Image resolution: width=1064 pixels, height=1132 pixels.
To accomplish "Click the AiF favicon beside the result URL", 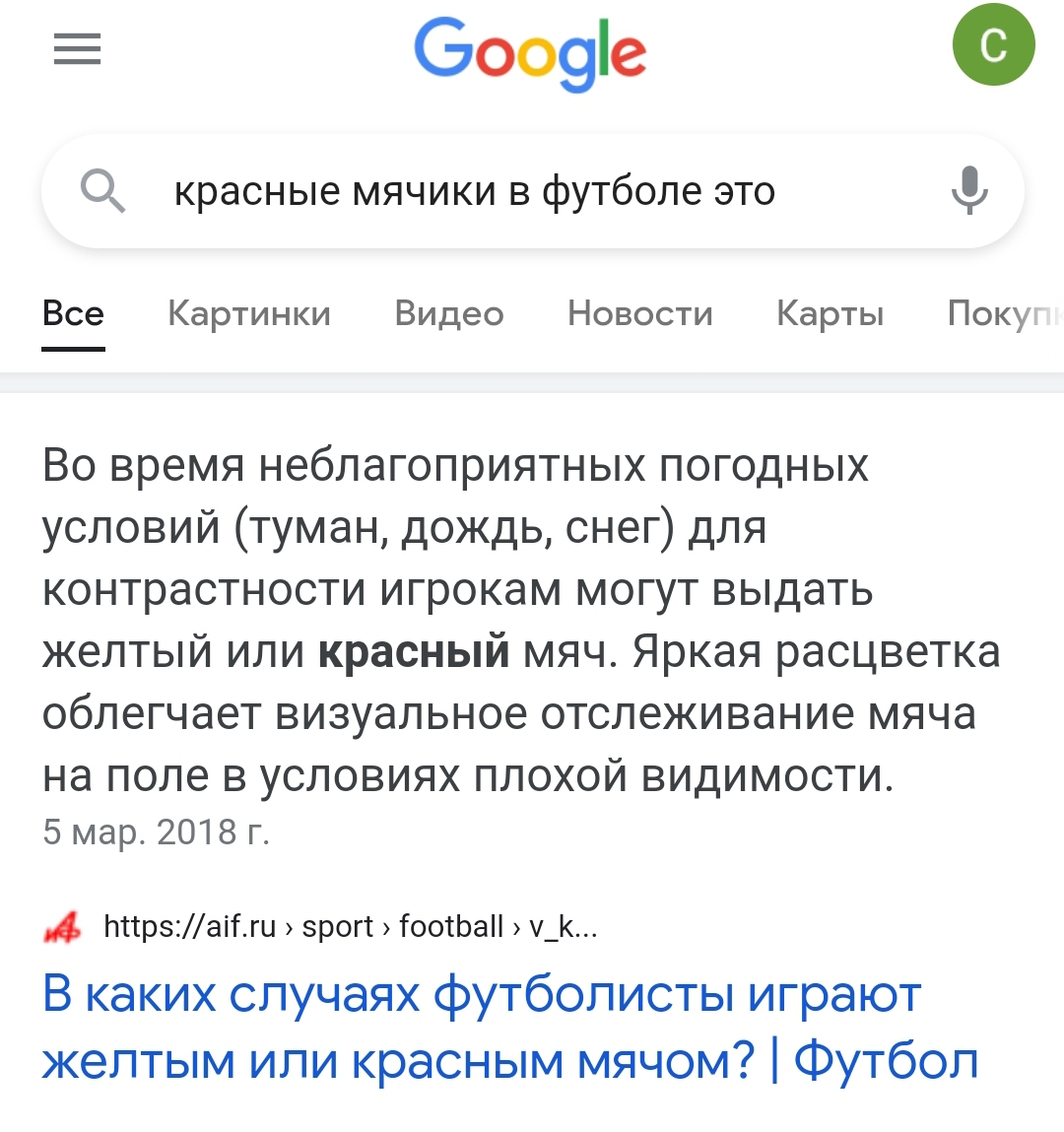I will click(63, 927).
